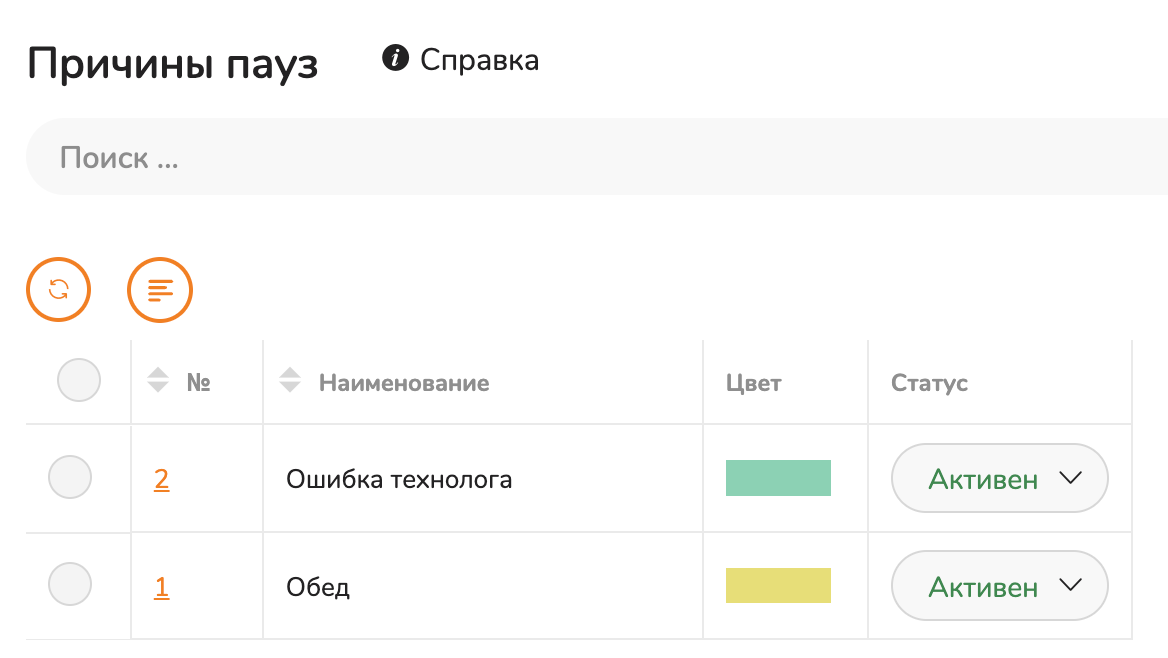This screenshot has width=1168, height=658.
Task: Open record link number 1
Action: click(162, 587)
